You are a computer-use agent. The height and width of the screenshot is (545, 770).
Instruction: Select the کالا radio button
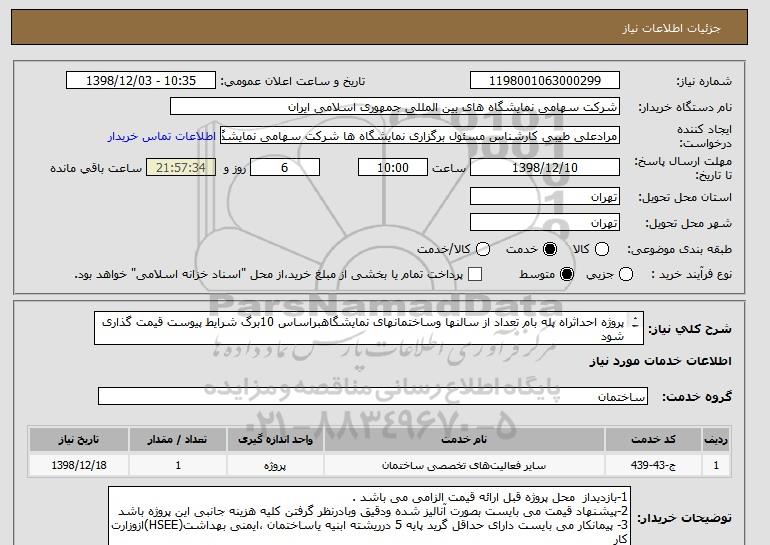pyautogui.click(x=602, y=249)
